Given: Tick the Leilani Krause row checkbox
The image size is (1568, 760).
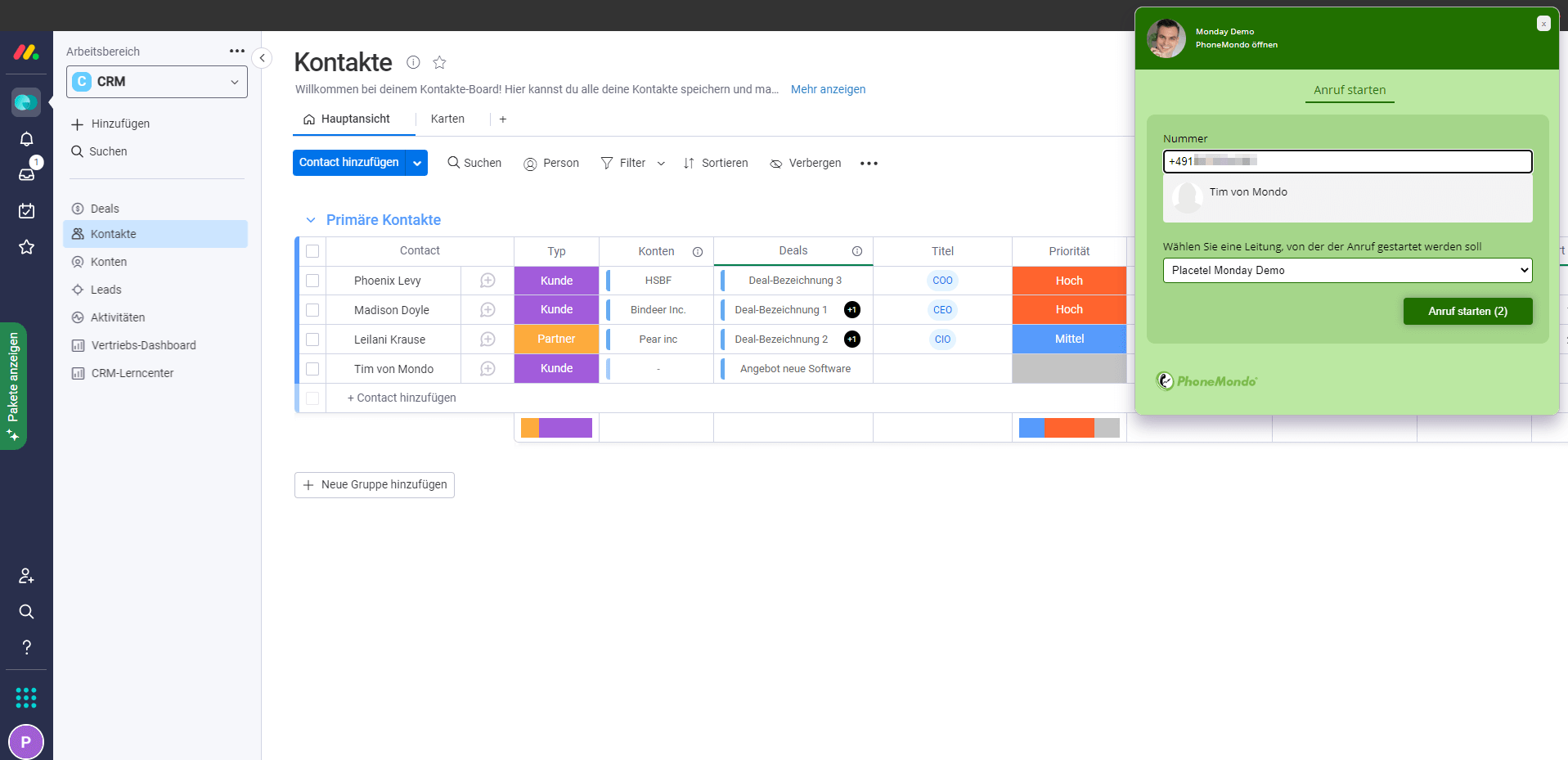Looking at the screenshot, I should pyautogui.click(x=312, y=340).
